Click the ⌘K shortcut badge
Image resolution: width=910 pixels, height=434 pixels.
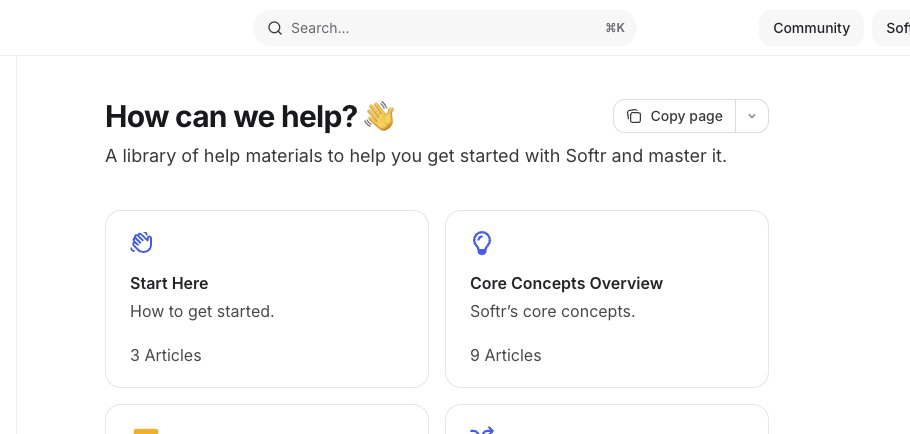point(615,28)
